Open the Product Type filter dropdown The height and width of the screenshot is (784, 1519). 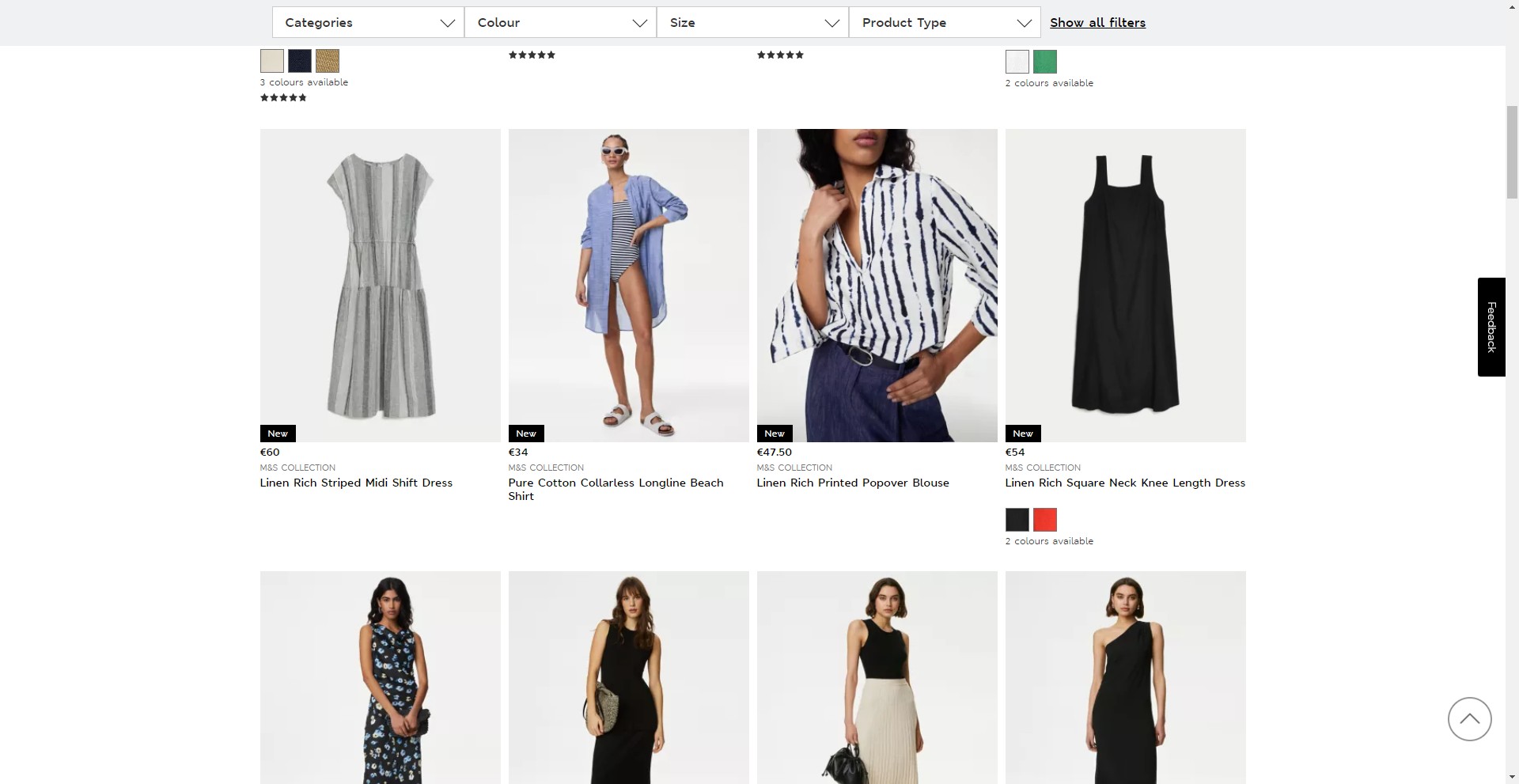coord(945,22)
